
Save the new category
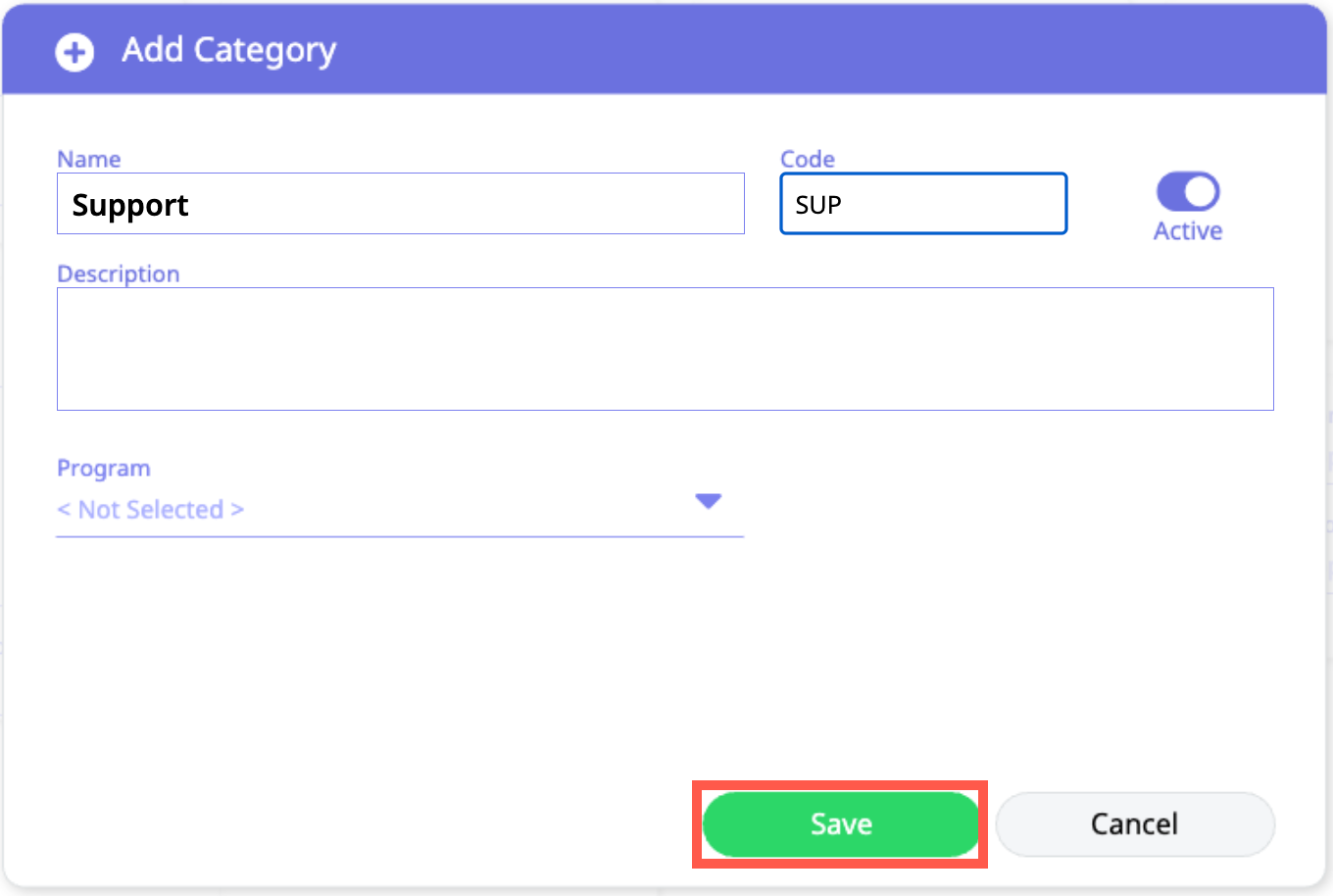[x=841, y=824]
